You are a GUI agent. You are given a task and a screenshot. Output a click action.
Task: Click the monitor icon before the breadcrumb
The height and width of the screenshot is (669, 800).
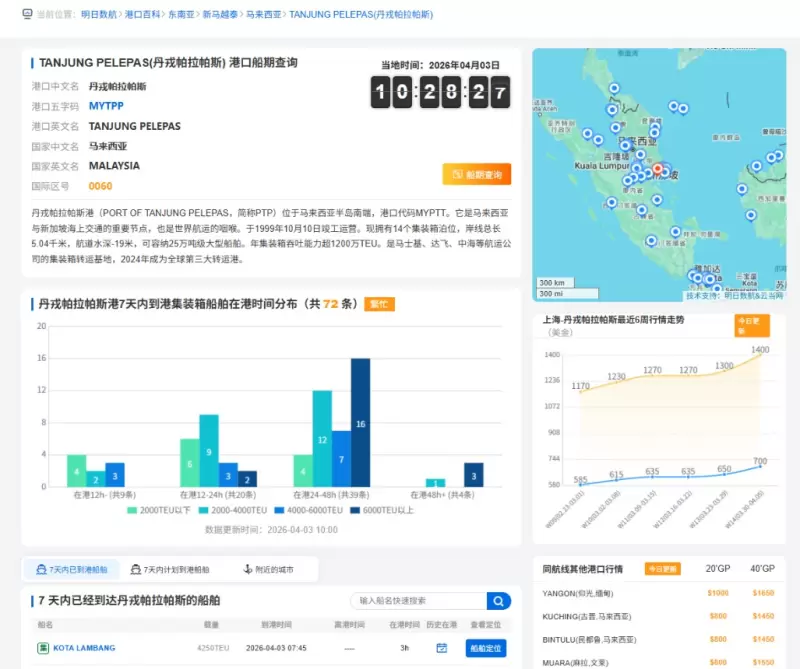pyautogui.click(x=27, y=15)
